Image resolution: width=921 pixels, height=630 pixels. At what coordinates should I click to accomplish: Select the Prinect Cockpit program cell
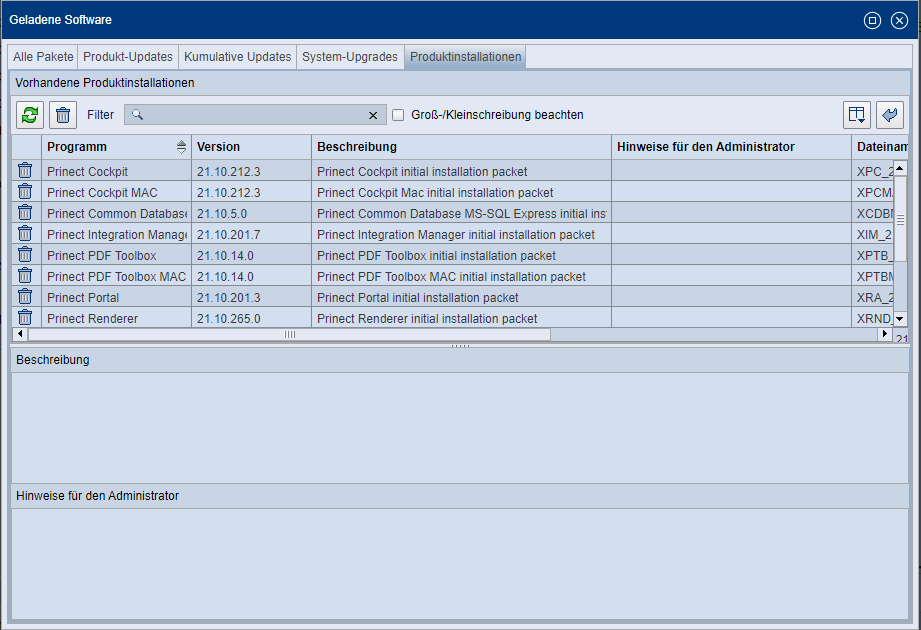point(116,171)
